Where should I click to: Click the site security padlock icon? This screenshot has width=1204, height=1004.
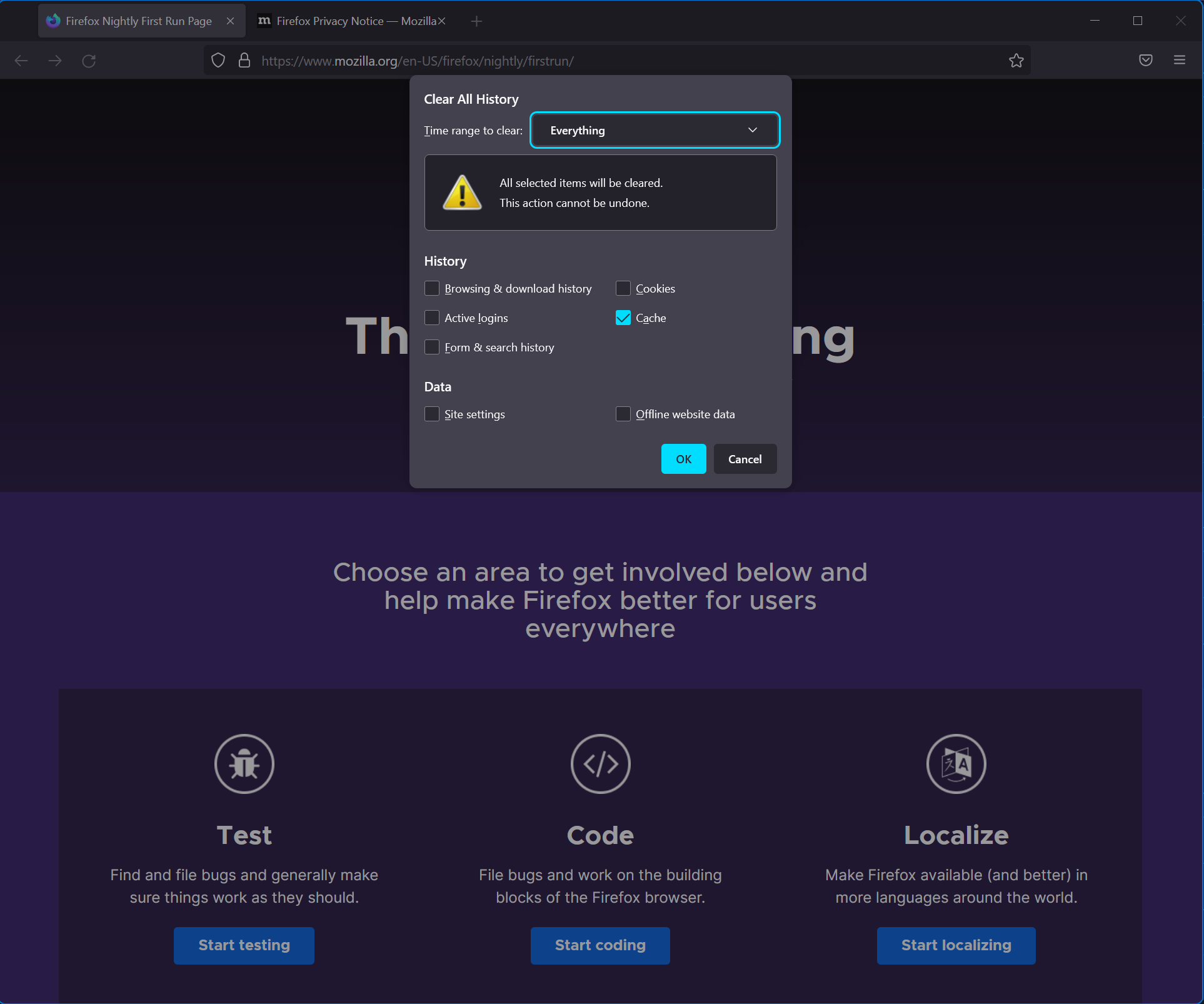click(x=244, y=61)
